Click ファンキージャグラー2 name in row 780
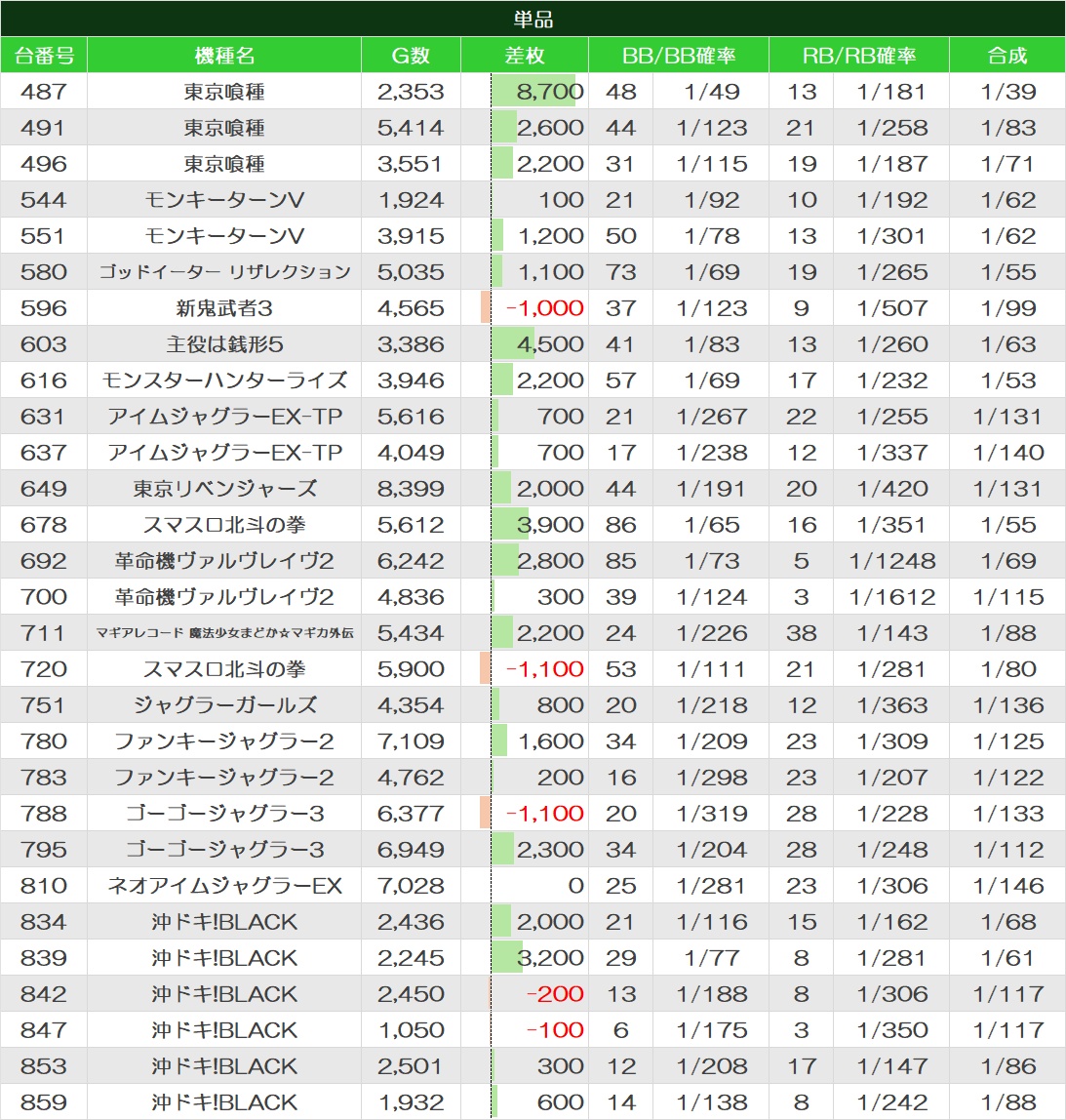The image size is (1066, 1120). pos(224,741)
